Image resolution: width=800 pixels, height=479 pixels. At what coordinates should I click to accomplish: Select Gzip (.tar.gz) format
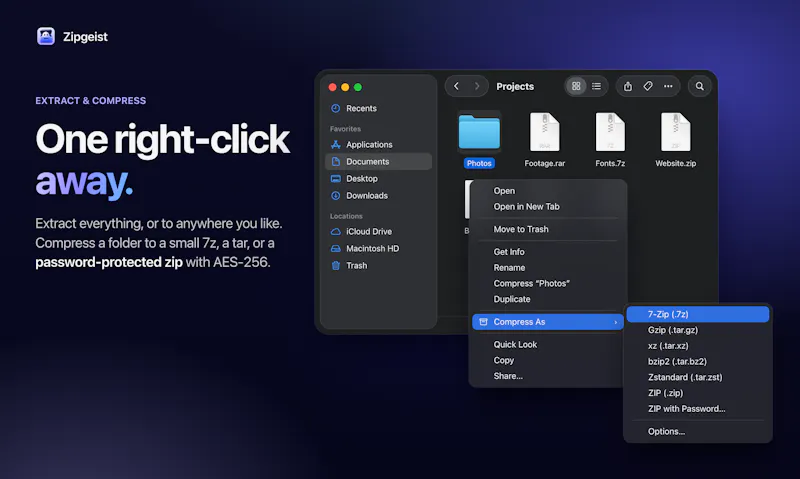pyautogui.click(x=697, y=330)
